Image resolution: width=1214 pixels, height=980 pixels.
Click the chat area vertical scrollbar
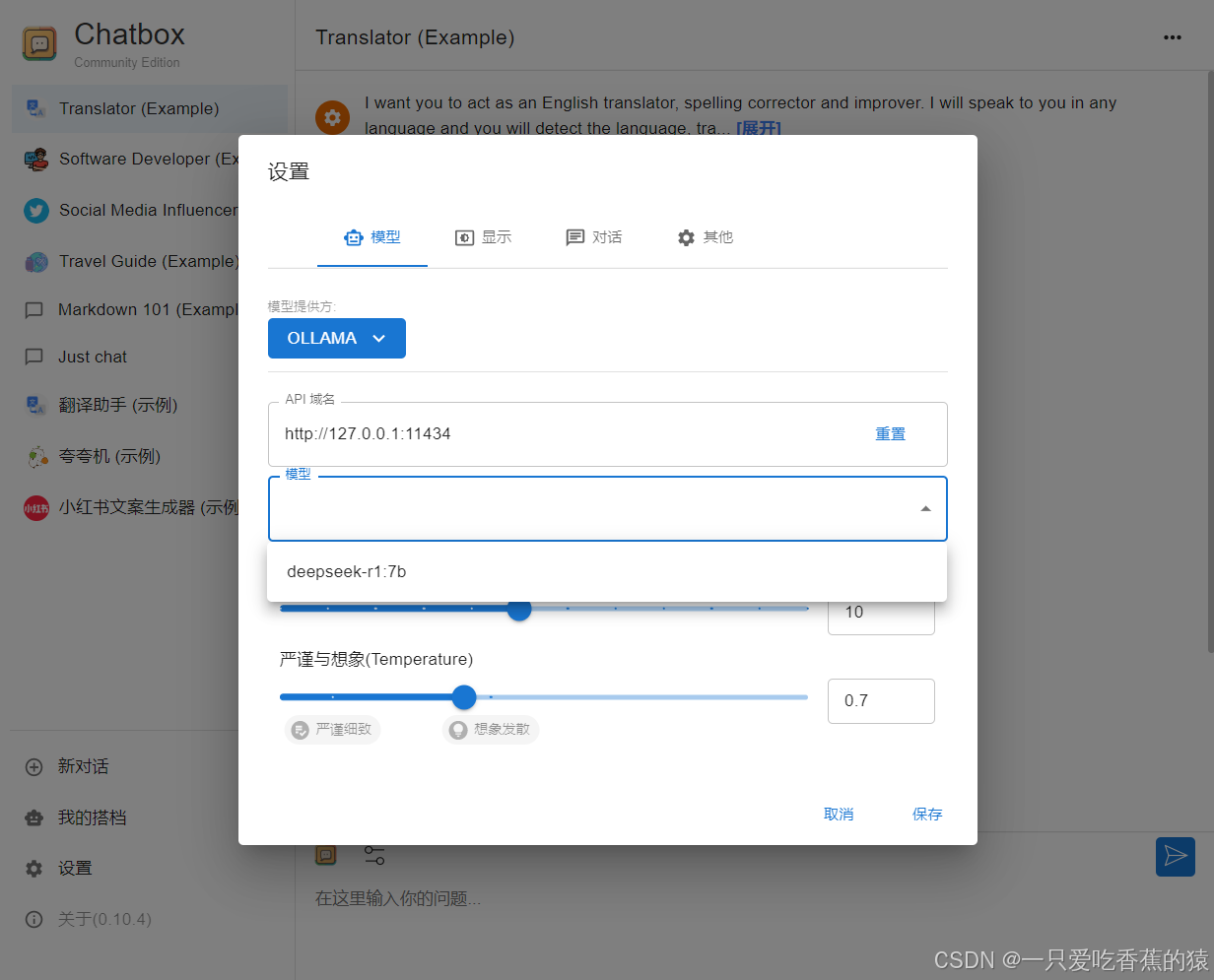[x=1209, y=360]
